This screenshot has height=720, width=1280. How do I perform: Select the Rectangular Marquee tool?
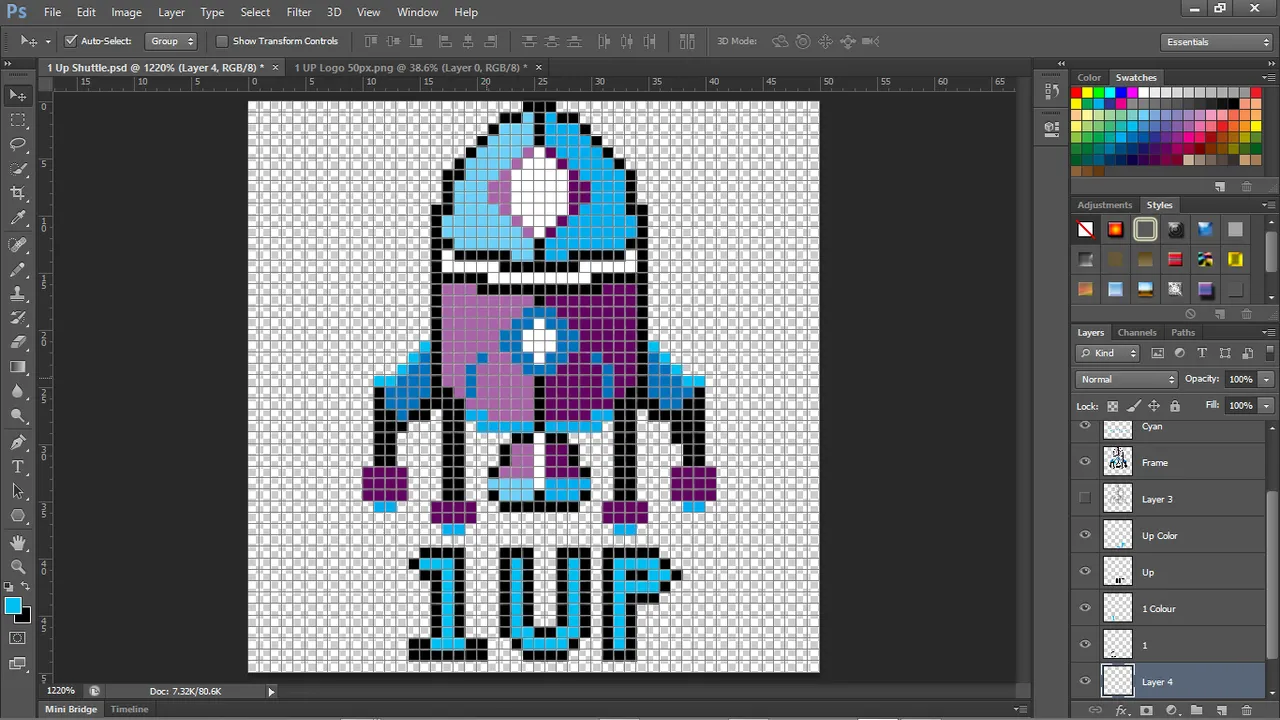tap(18, 120)
